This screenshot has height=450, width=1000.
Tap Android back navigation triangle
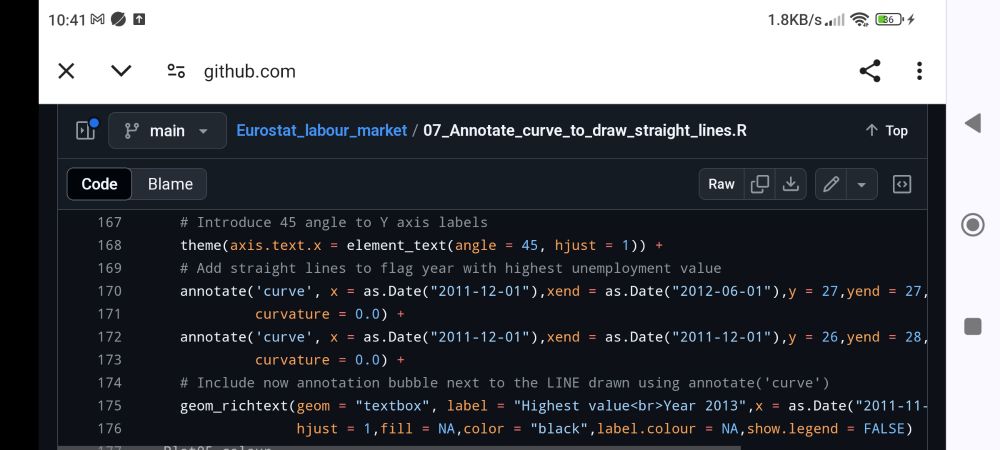click(973, 123)
